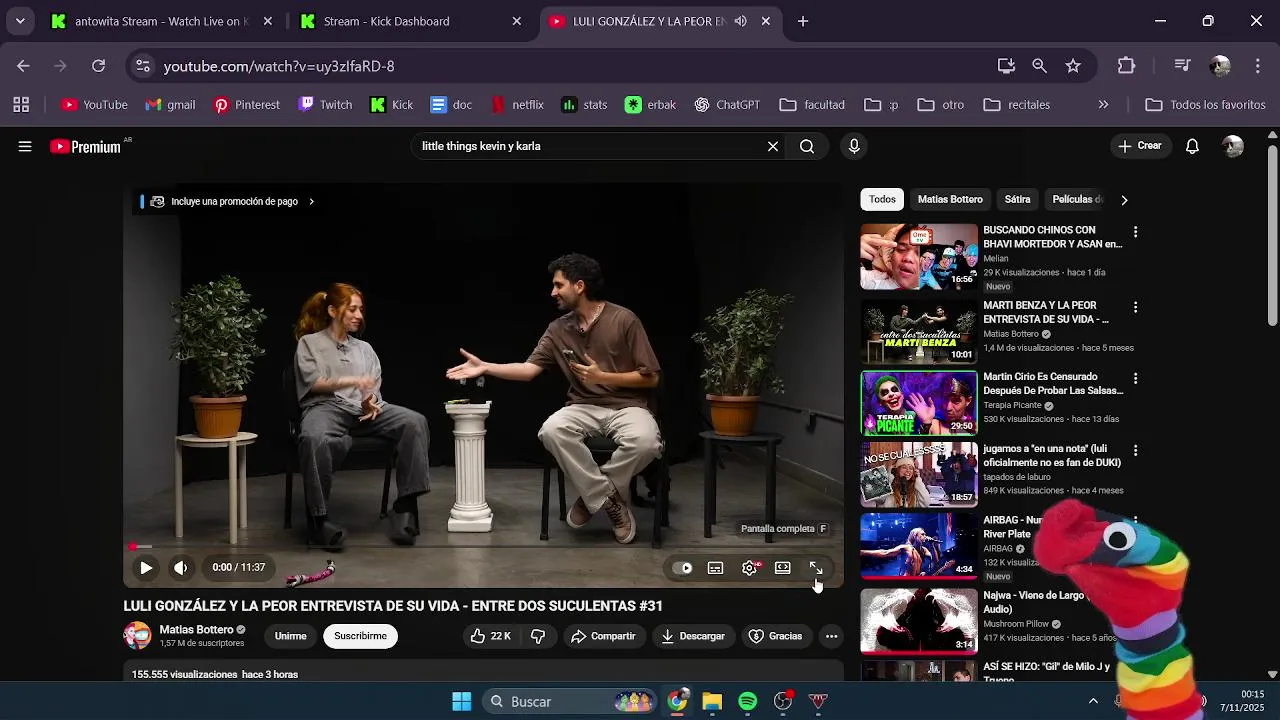Mute the YouTube tab audio icon

click(x=740, y=21)
